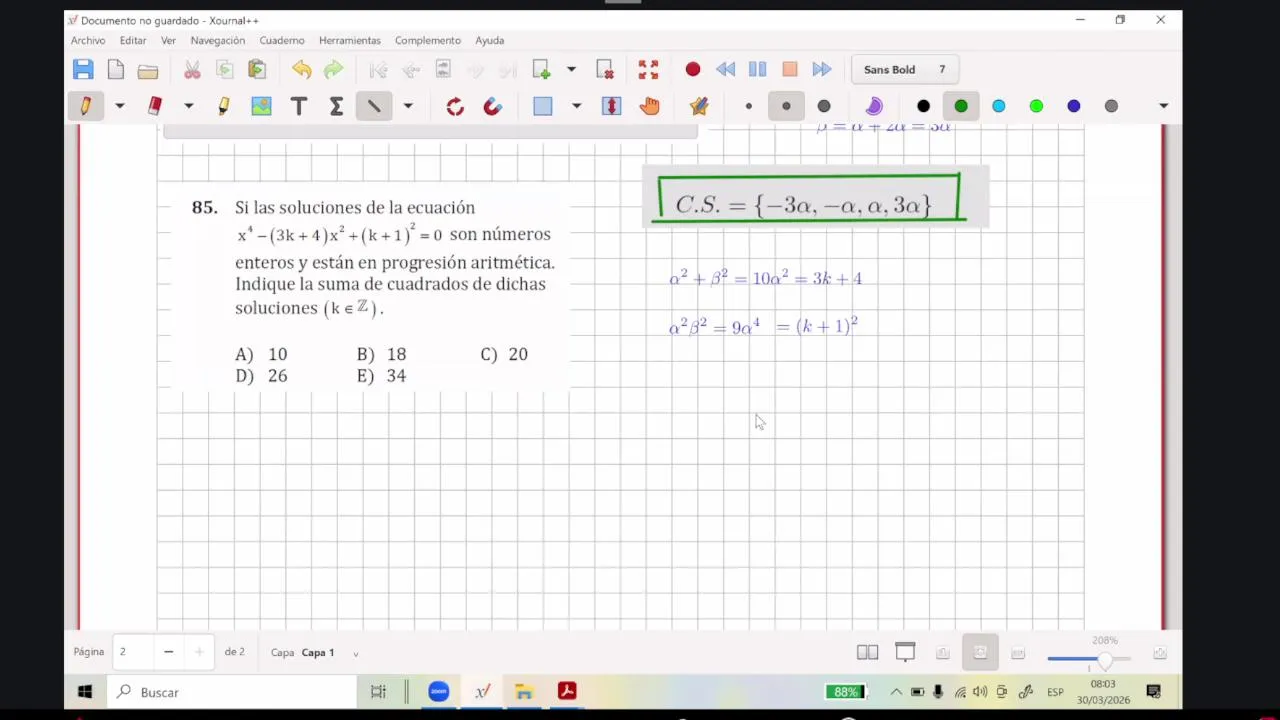1280x720 pixels.
Task: Open the Ayuda menu
Action: 489,40
